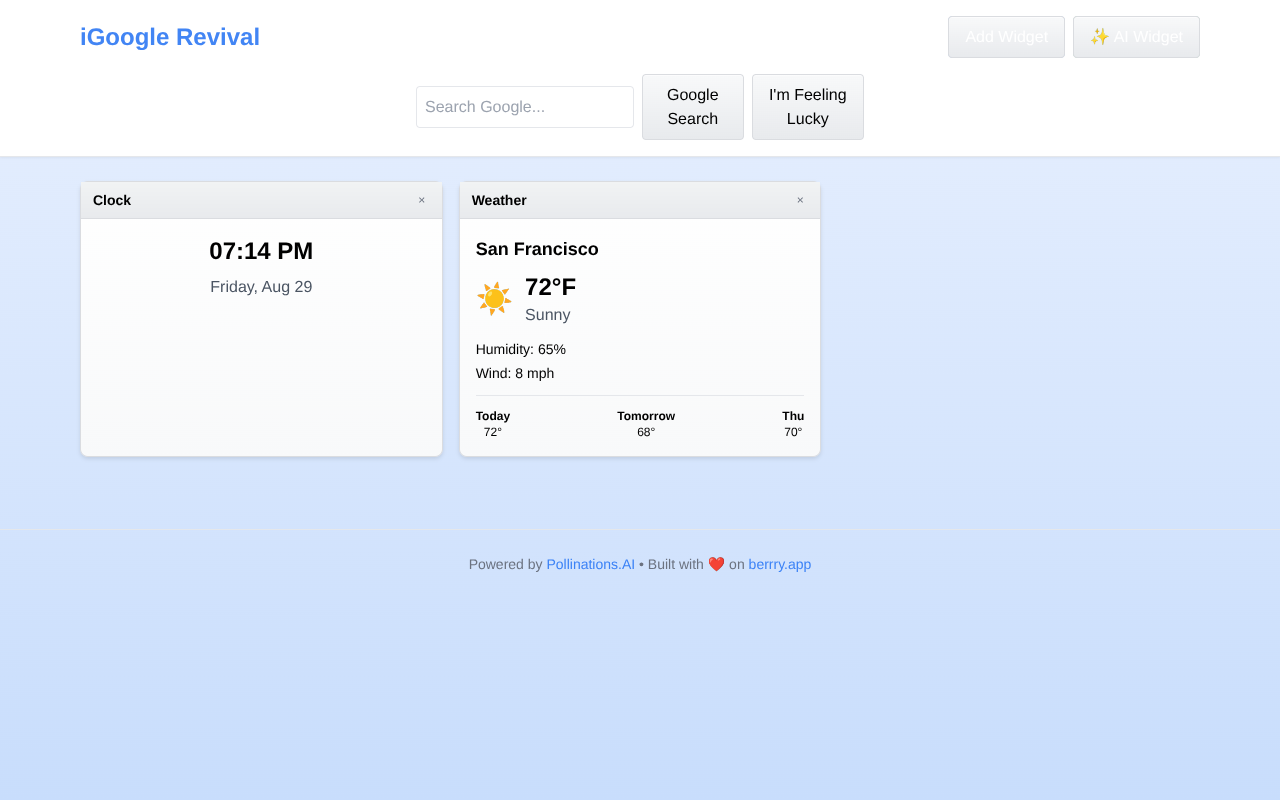Click the sparkle icon on AI Widget button
The image size is (1280, 800).
click(1100, 36)
